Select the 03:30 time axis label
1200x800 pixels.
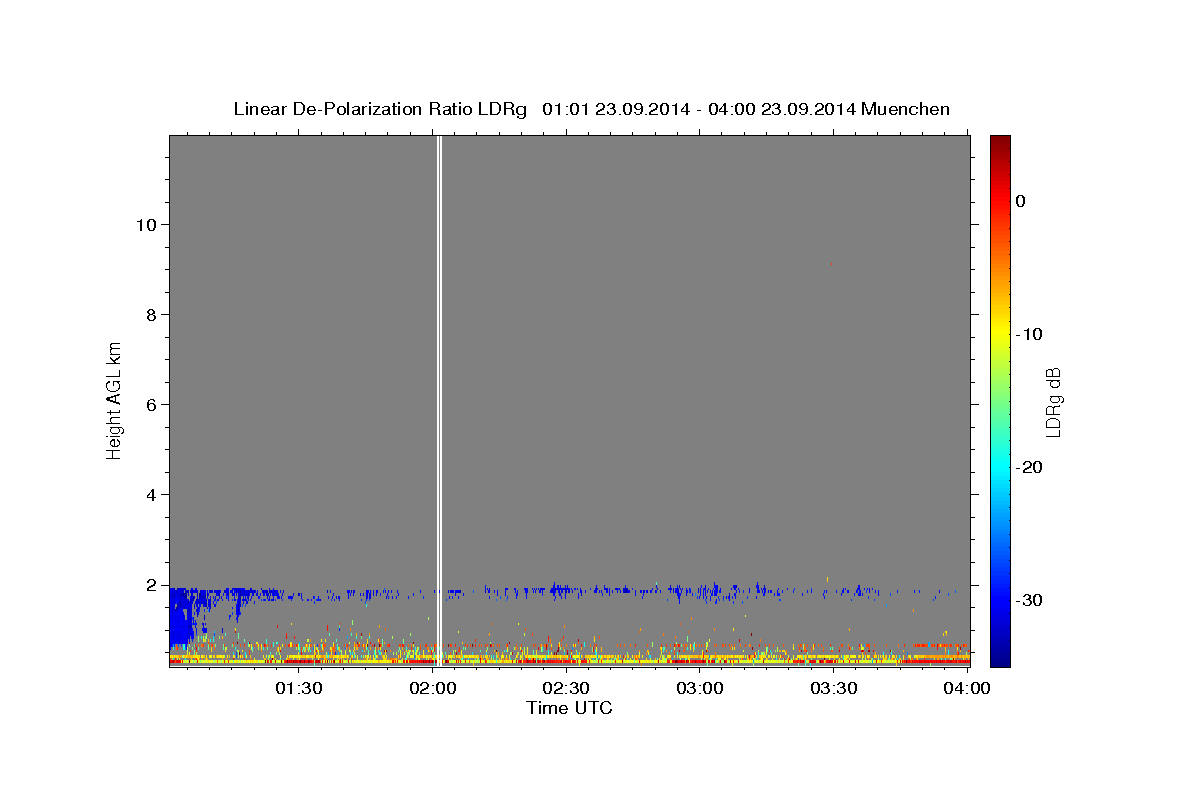(833, 689)
